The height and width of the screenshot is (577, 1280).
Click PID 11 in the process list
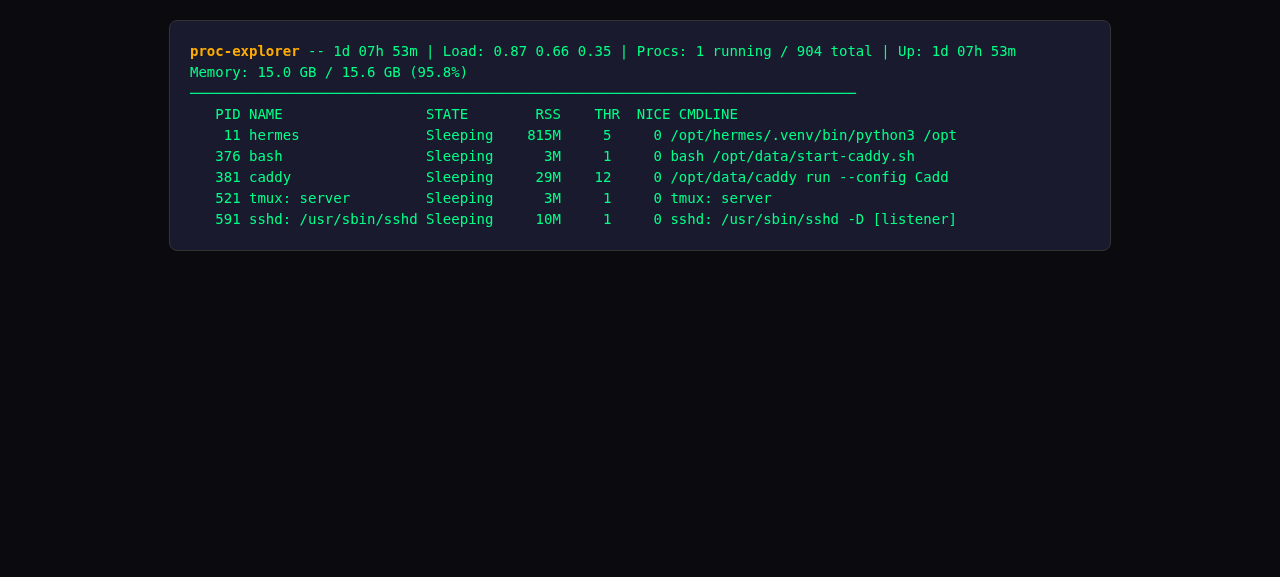tap(232, 135)
